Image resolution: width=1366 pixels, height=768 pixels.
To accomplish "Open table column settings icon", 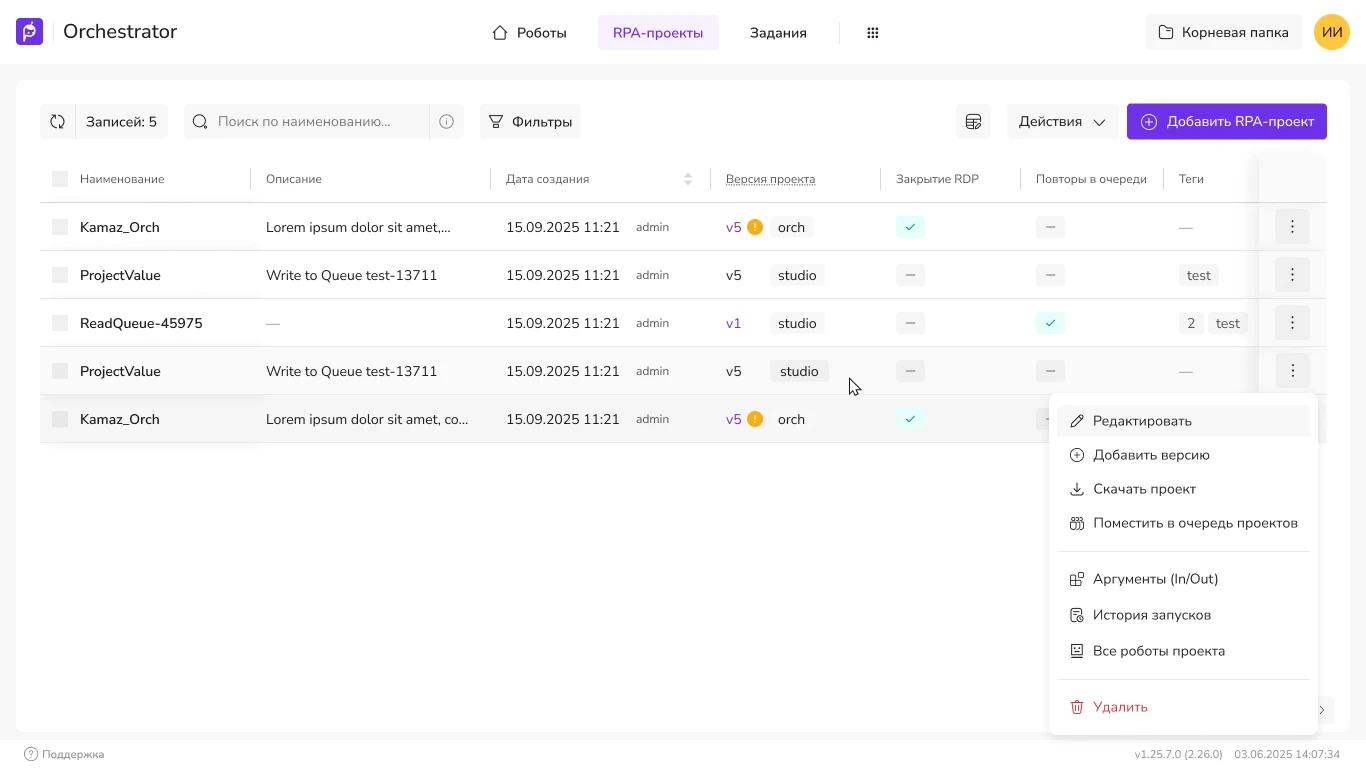I will (973, 122).
